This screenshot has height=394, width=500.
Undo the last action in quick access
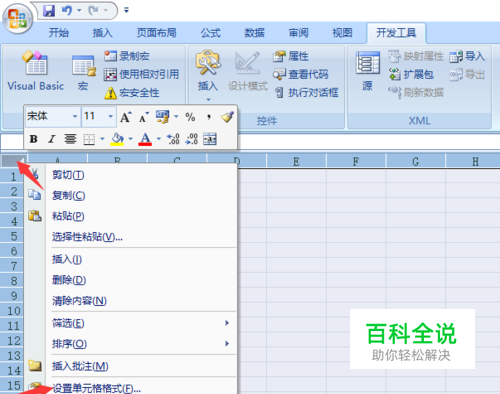(67, 11)
